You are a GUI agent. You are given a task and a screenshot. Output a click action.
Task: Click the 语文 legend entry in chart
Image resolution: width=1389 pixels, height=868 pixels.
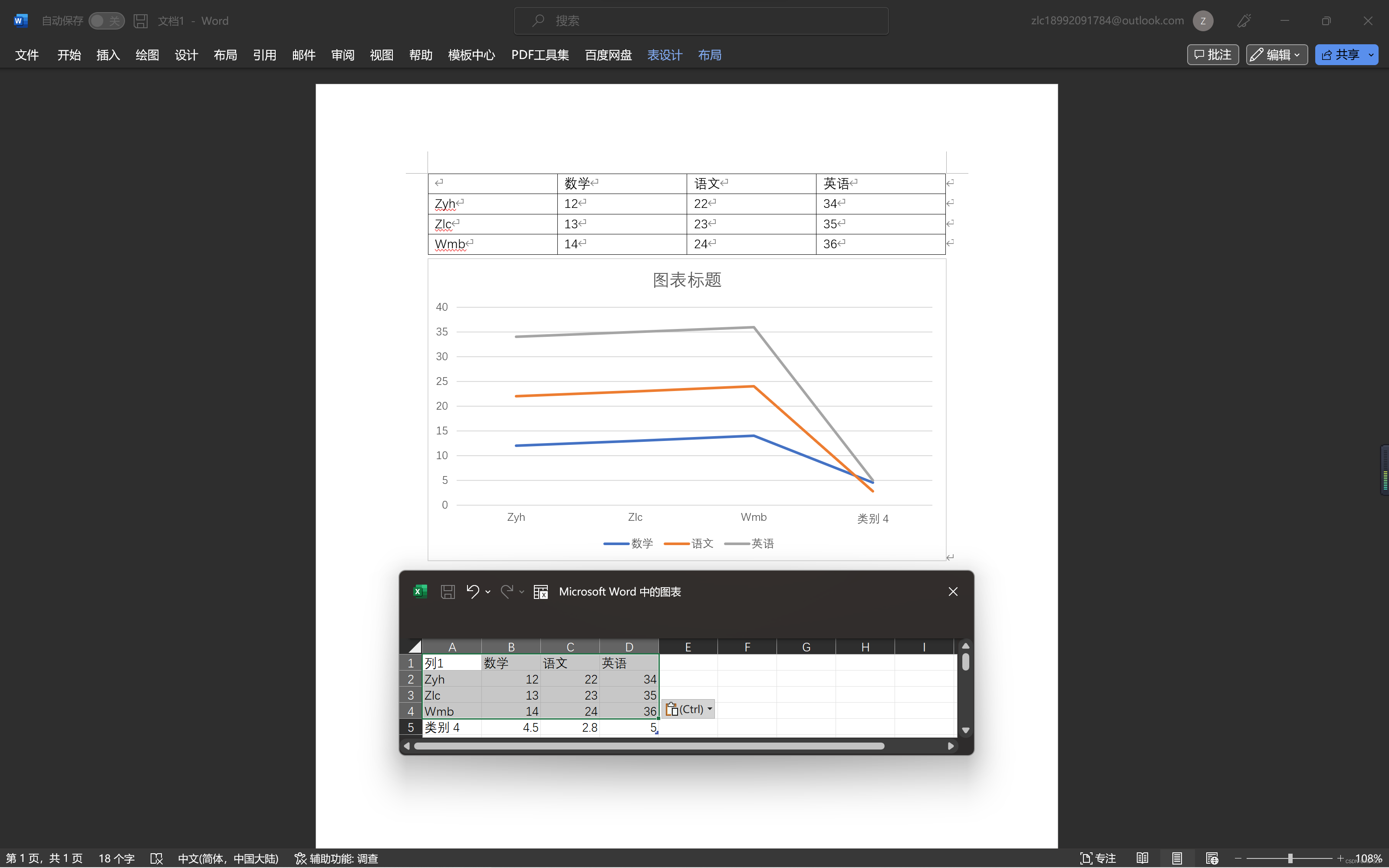tap(689, 543)
